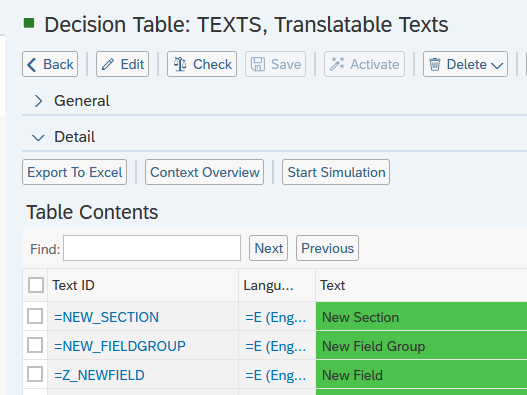Toggle the select-all checkbox in the table header
This screenshot has width=527, height=395.
click(36, 285)
